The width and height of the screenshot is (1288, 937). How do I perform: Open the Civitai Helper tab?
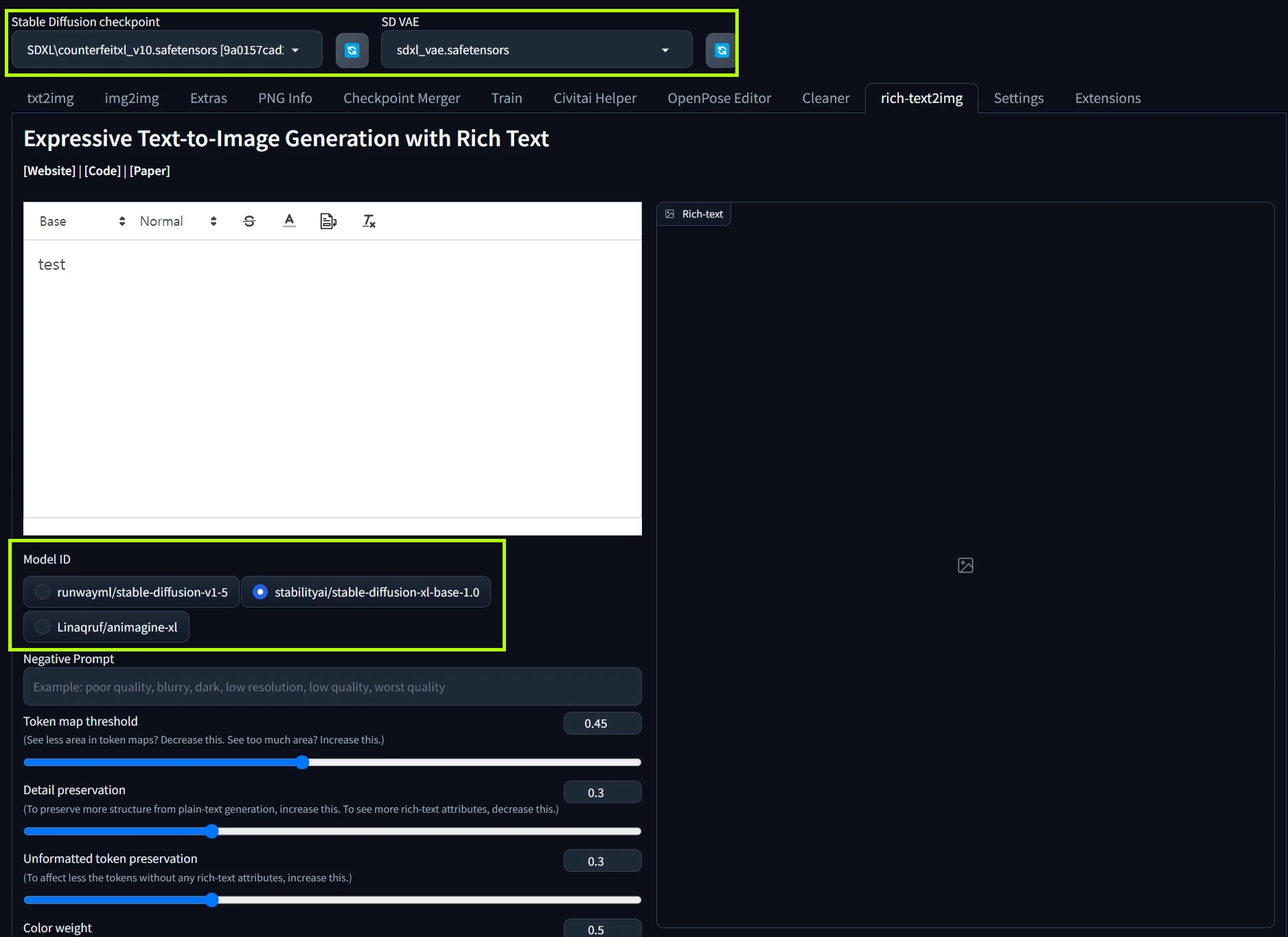(595, 97)
